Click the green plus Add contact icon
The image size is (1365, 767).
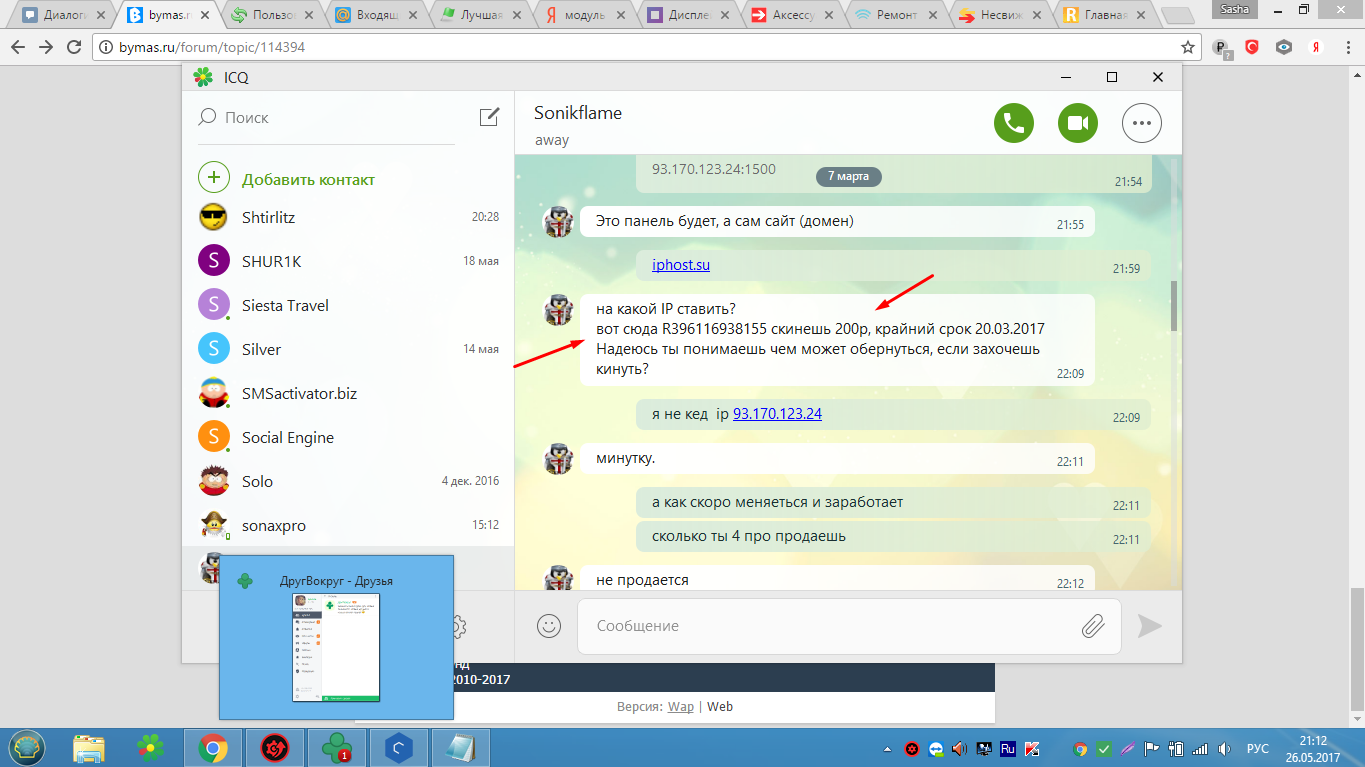(x=213, y=179)
